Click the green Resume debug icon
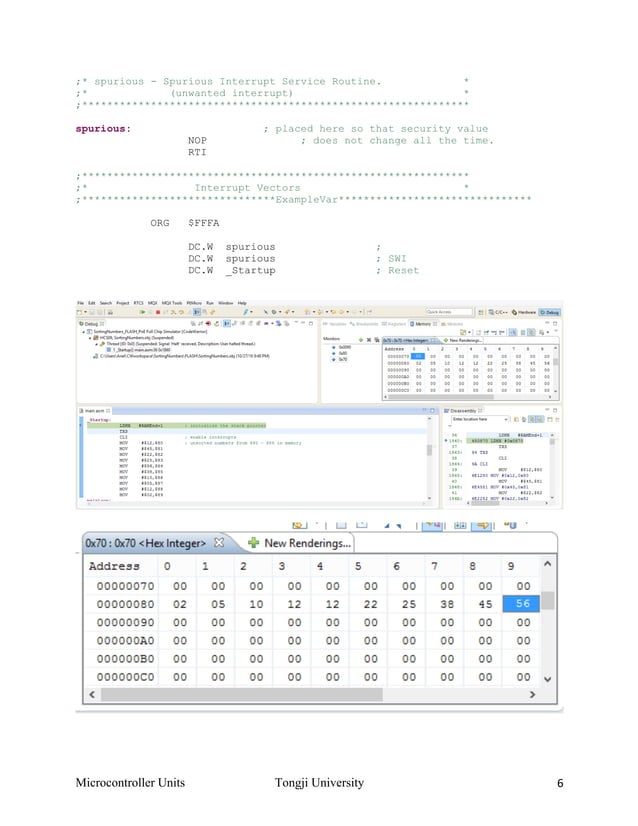Viewport: 638px width, 826px height. click(142, 312)
